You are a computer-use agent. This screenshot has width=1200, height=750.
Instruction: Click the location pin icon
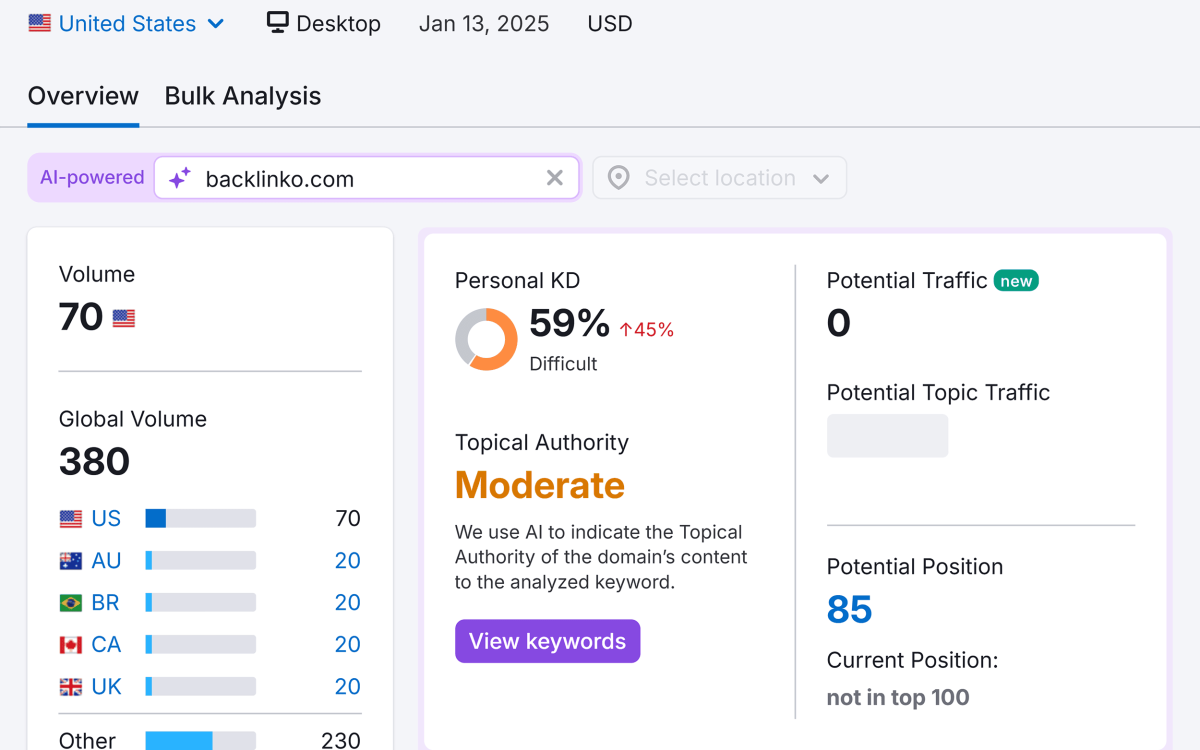[x=618, y=177]
